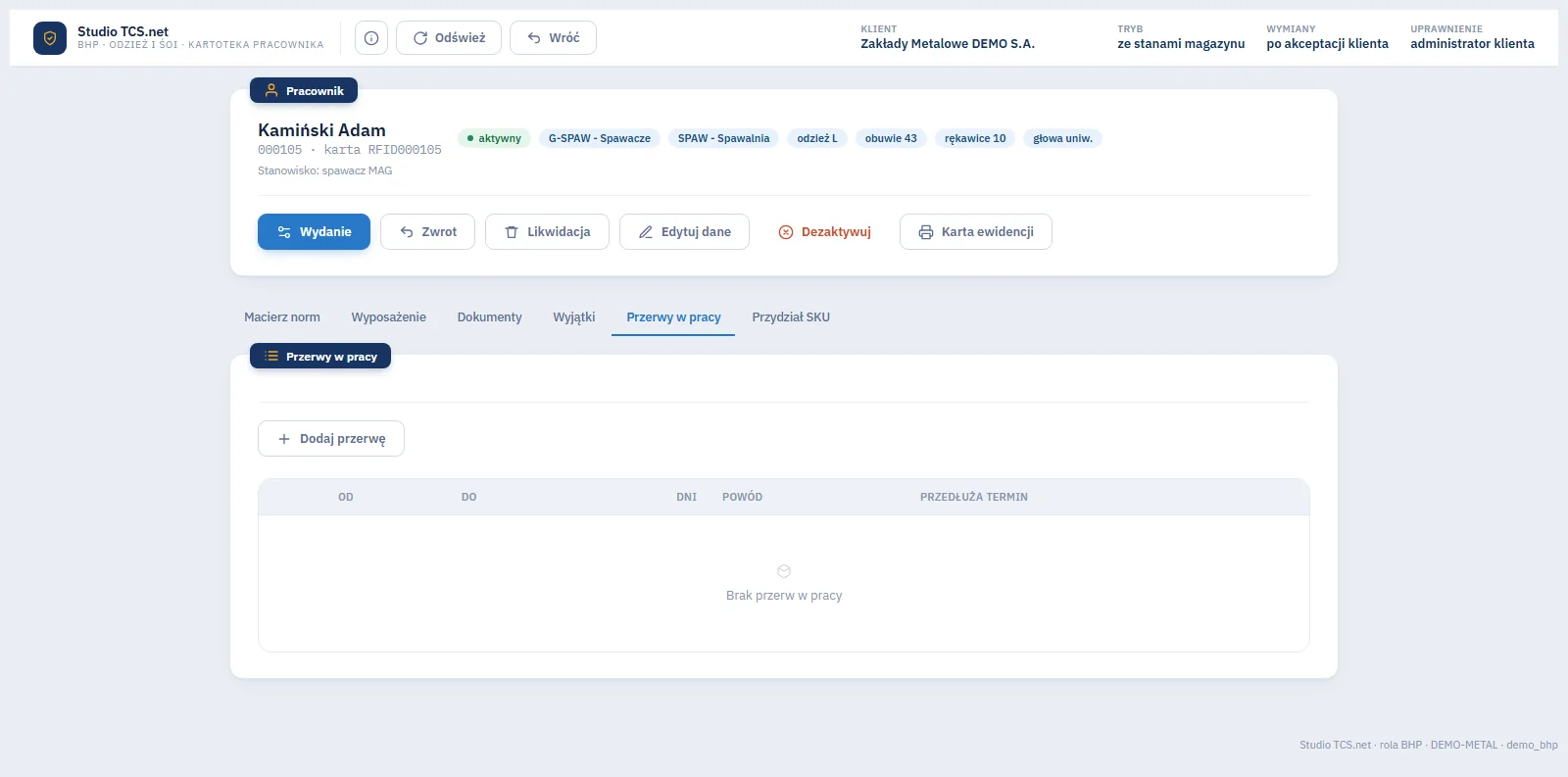Viewport: 1568px width, 777px height.
Task: Click the Zwrot button
Action: (427, 232)
